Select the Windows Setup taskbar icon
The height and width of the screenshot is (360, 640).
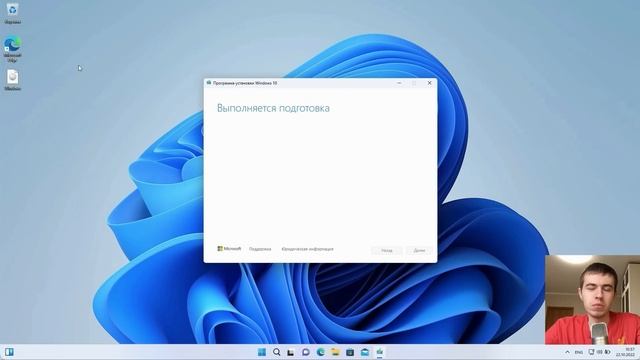click(x=380, y=352)
